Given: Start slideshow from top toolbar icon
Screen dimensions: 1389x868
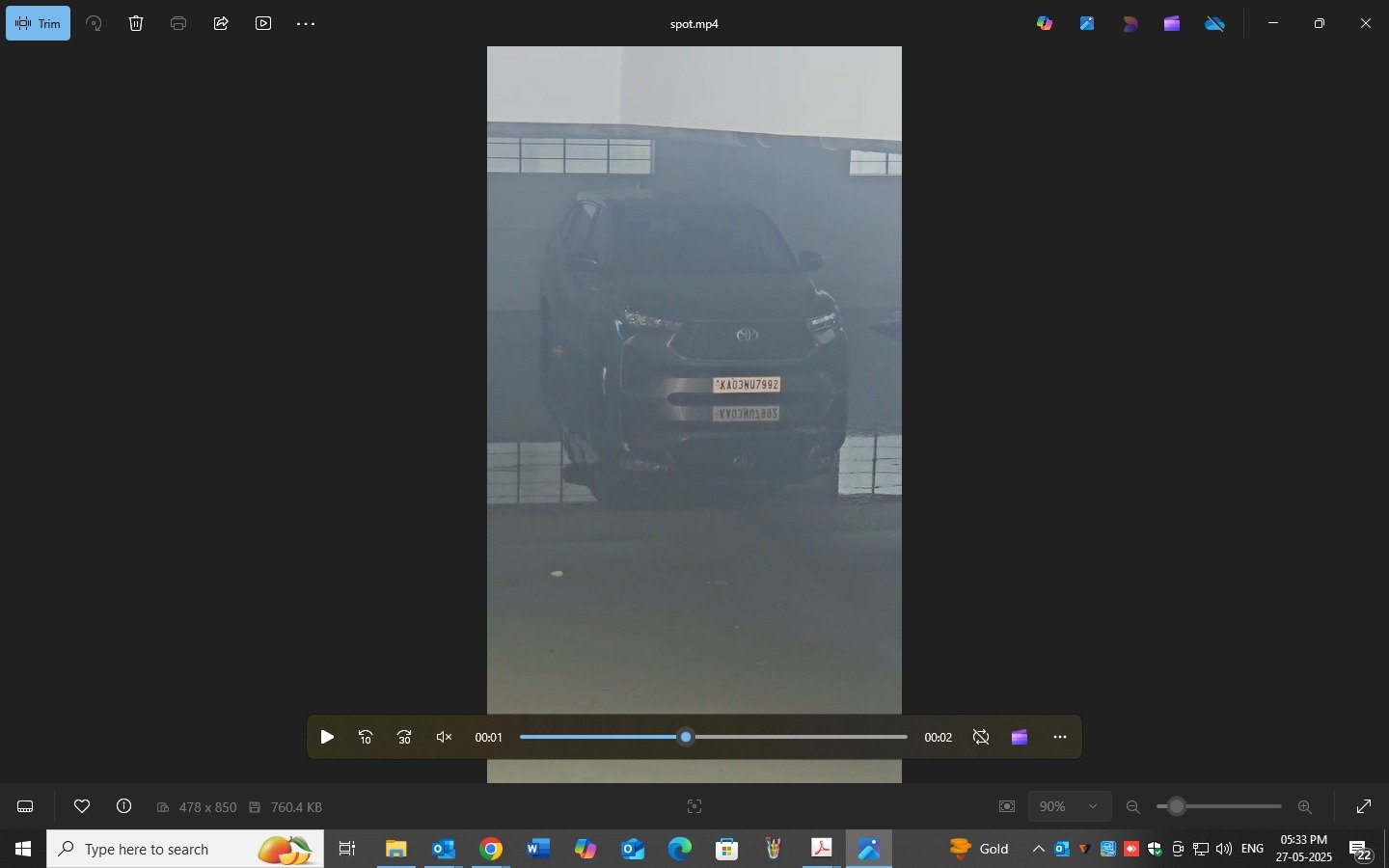Looking at the screenshot, I should [x=263, y=23].
